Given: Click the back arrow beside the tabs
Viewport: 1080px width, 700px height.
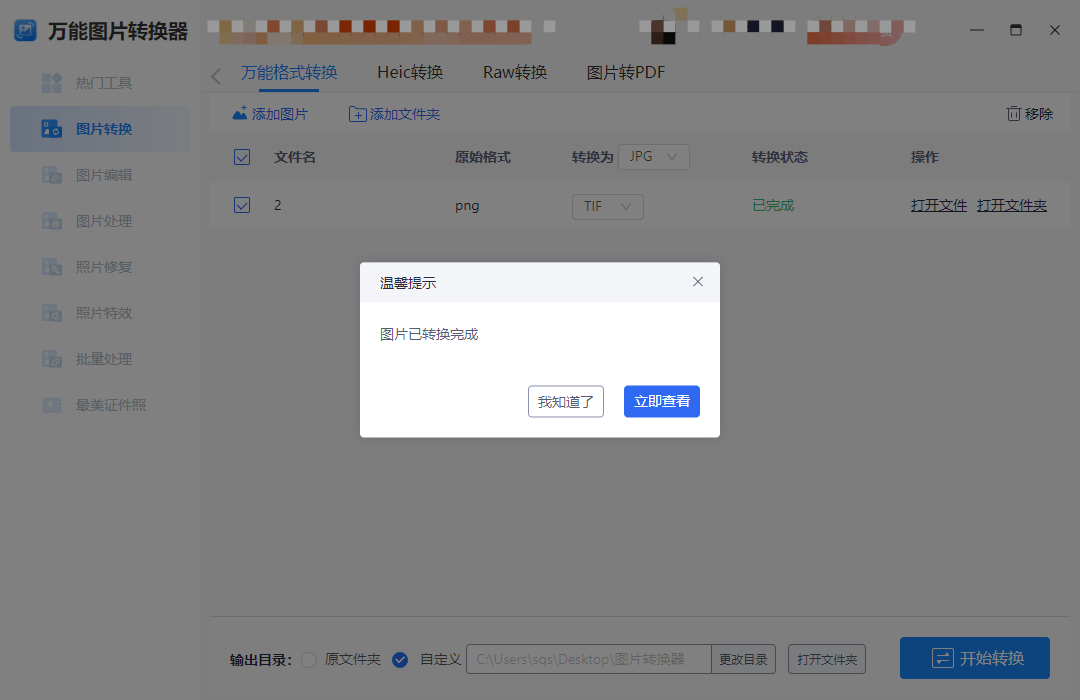Looking at the screenshot, I should pos(216,76).
